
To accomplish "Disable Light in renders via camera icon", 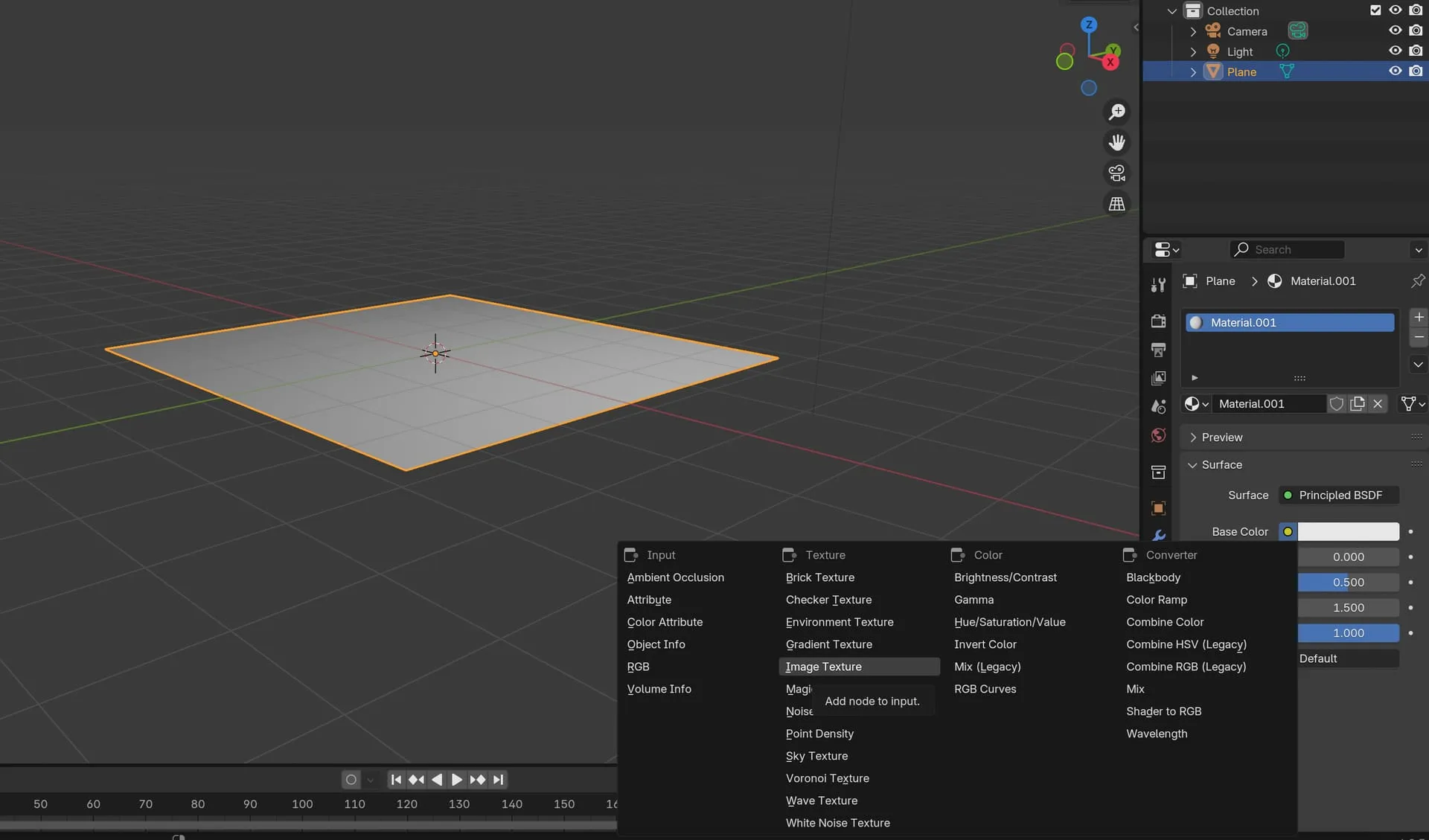I will (x=1416, y=51).
